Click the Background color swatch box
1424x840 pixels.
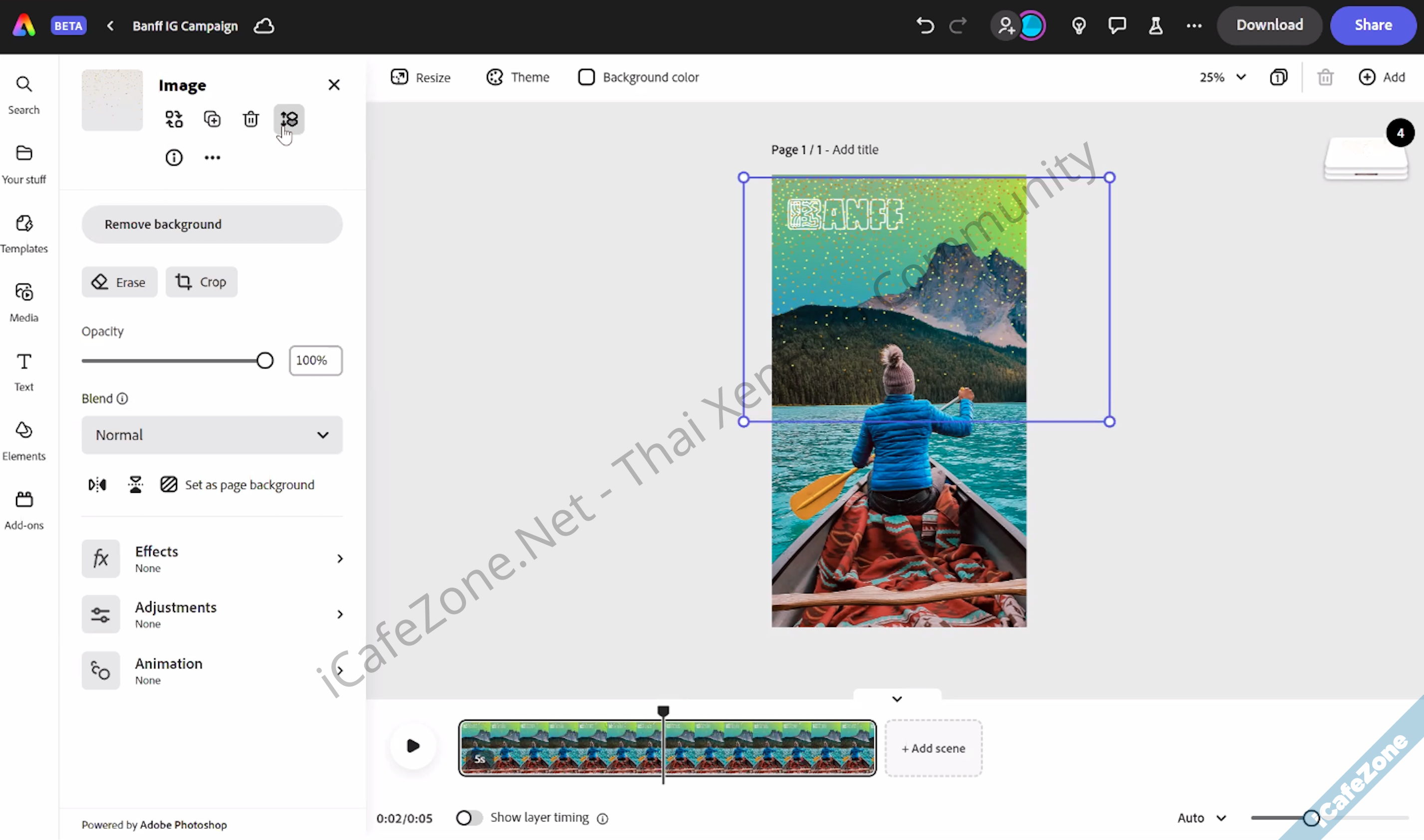coord(587,77)
